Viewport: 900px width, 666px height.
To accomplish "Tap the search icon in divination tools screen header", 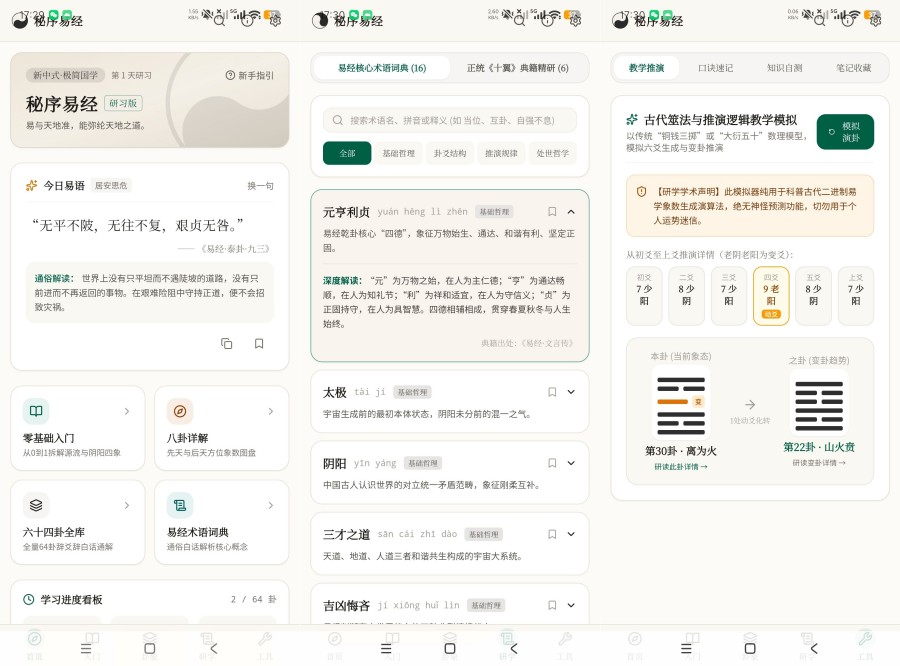I will [x=820, y=21].
